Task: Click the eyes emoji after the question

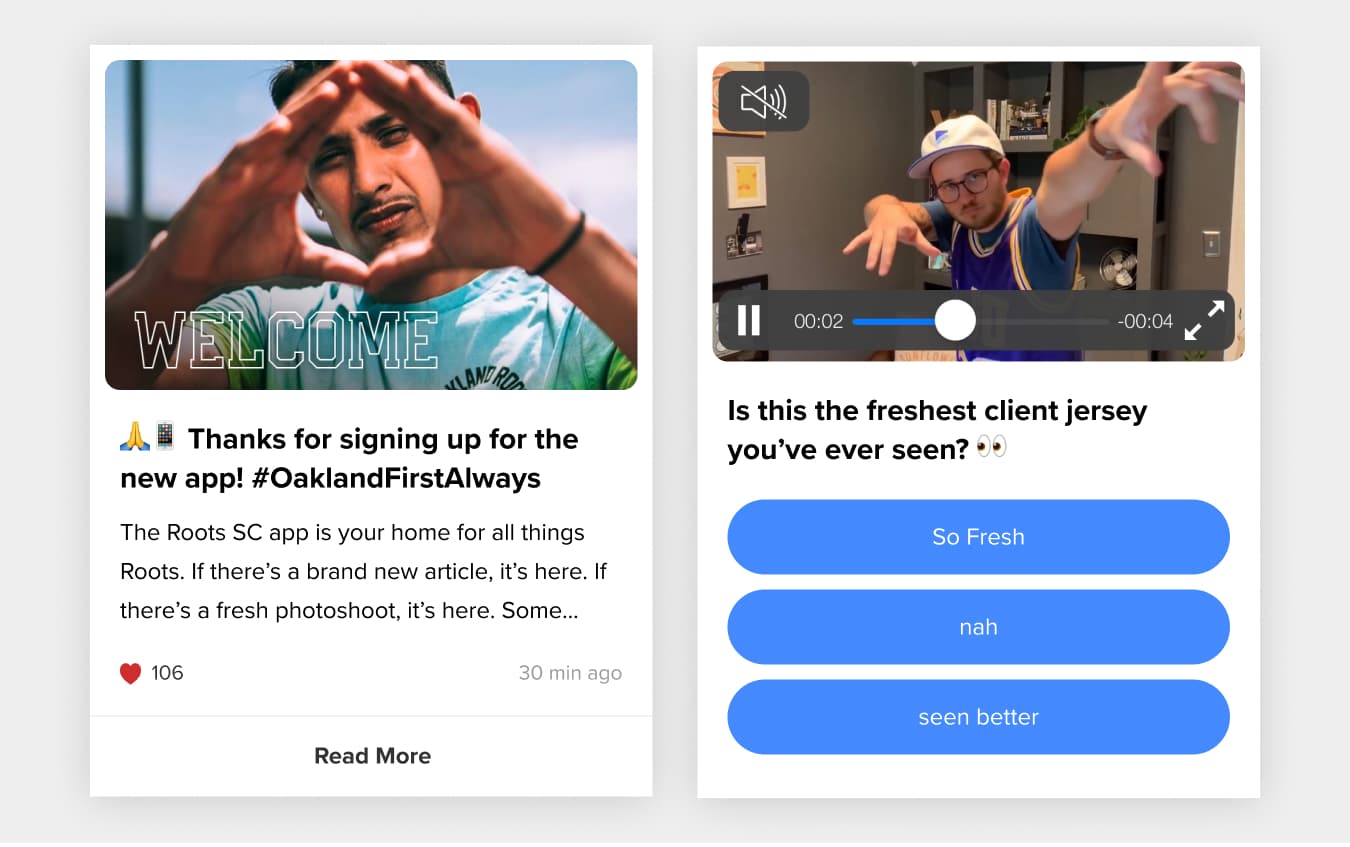Action: point(991,448)
